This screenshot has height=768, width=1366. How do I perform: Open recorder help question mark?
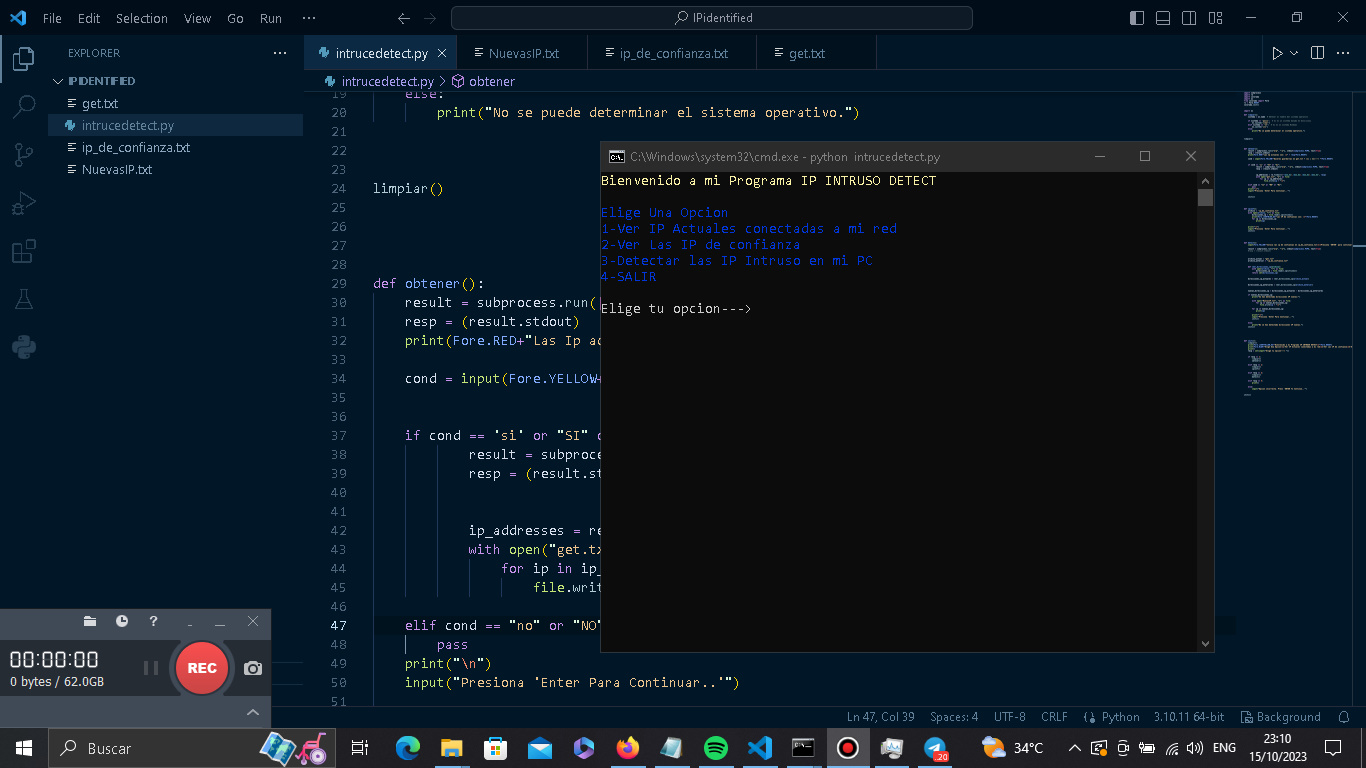pyautogui.click(x=153, y=621)
